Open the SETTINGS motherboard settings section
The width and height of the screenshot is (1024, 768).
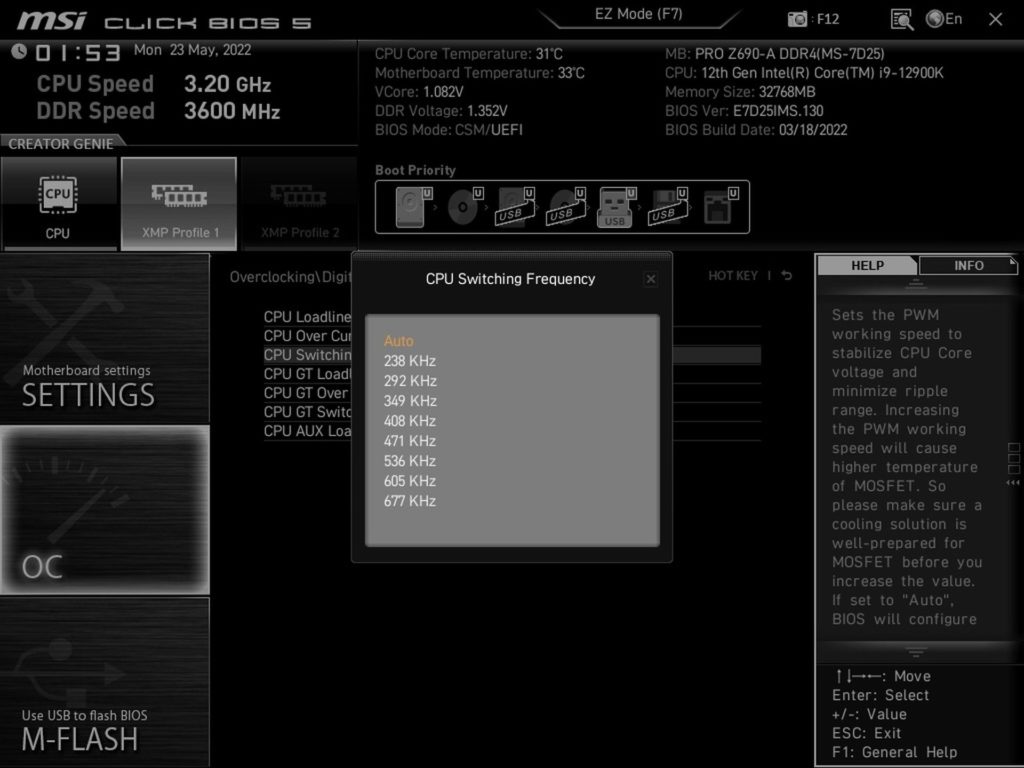pos(104,338)
